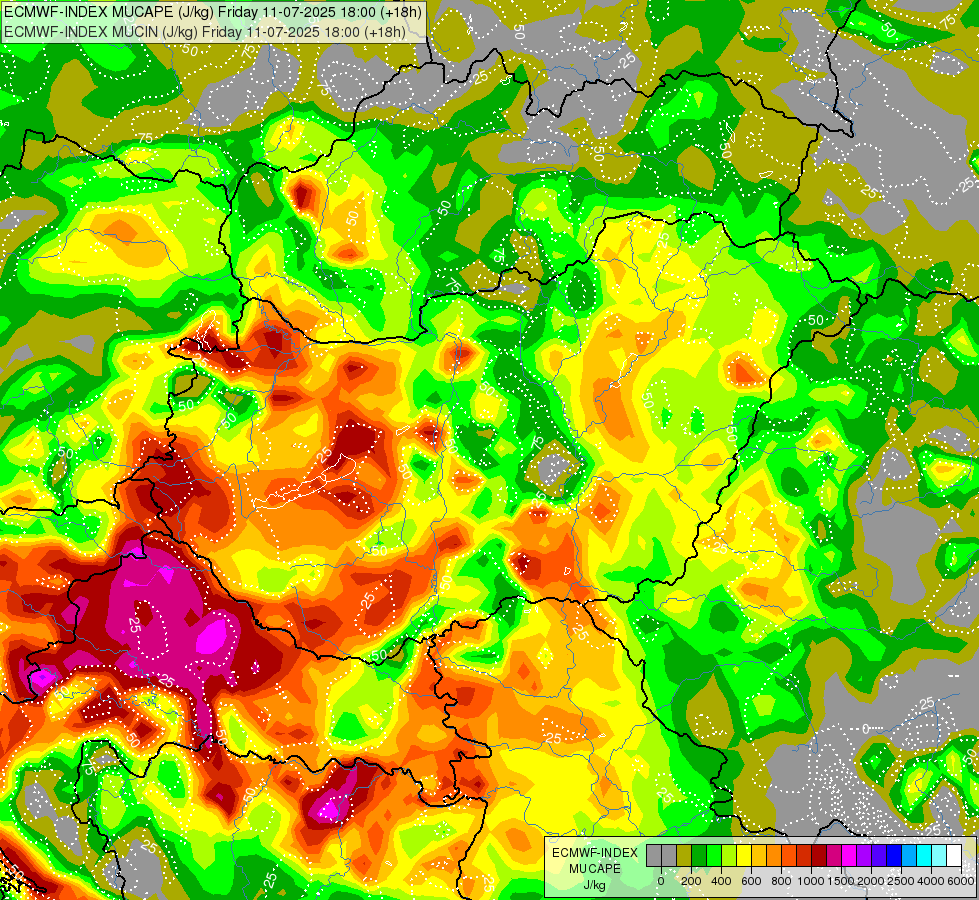The height and width of the screenshot is (900, 979).
Task: Click the white legend swatch before 6000
Action: point(954,856)
